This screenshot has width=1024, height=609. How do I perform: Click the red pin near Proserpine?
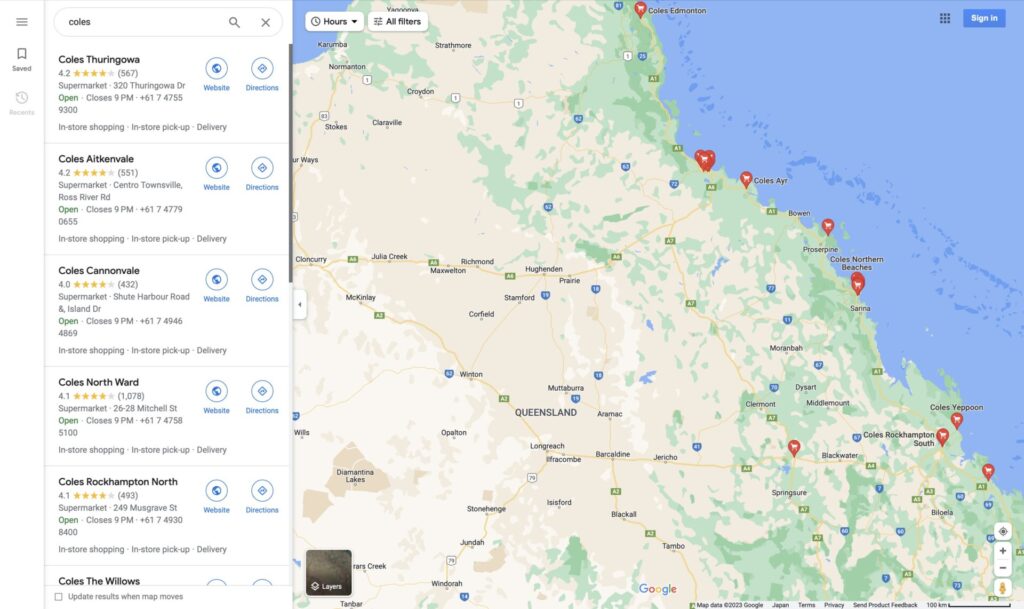click(x=827, y=226)
